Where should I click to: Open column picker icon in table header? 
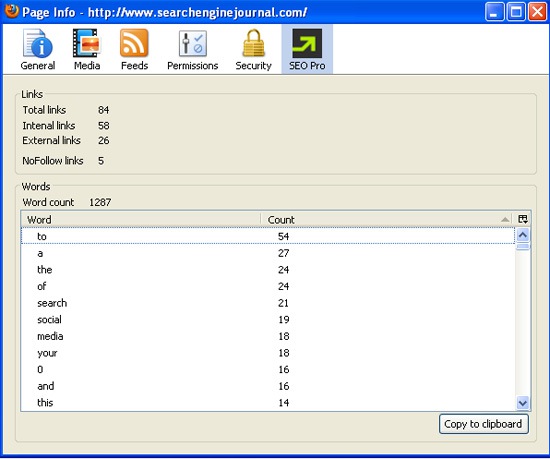523,220
